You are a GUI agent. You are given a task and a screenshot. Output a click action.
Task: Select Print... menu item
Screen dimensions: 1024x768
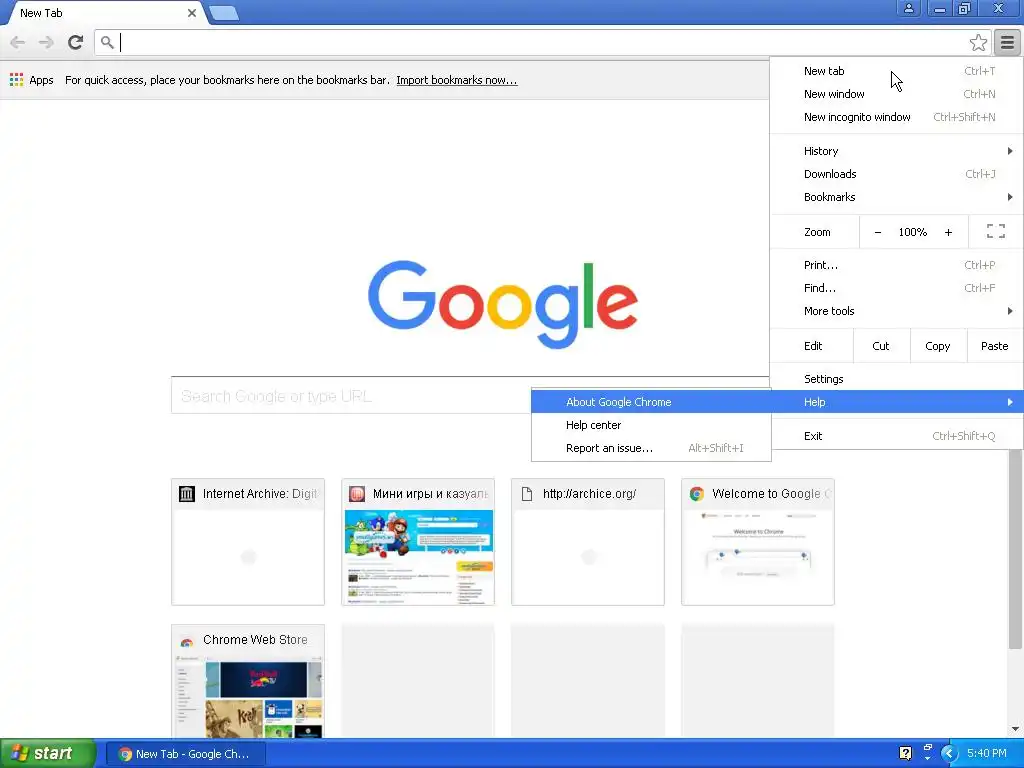tap(897, 264)
